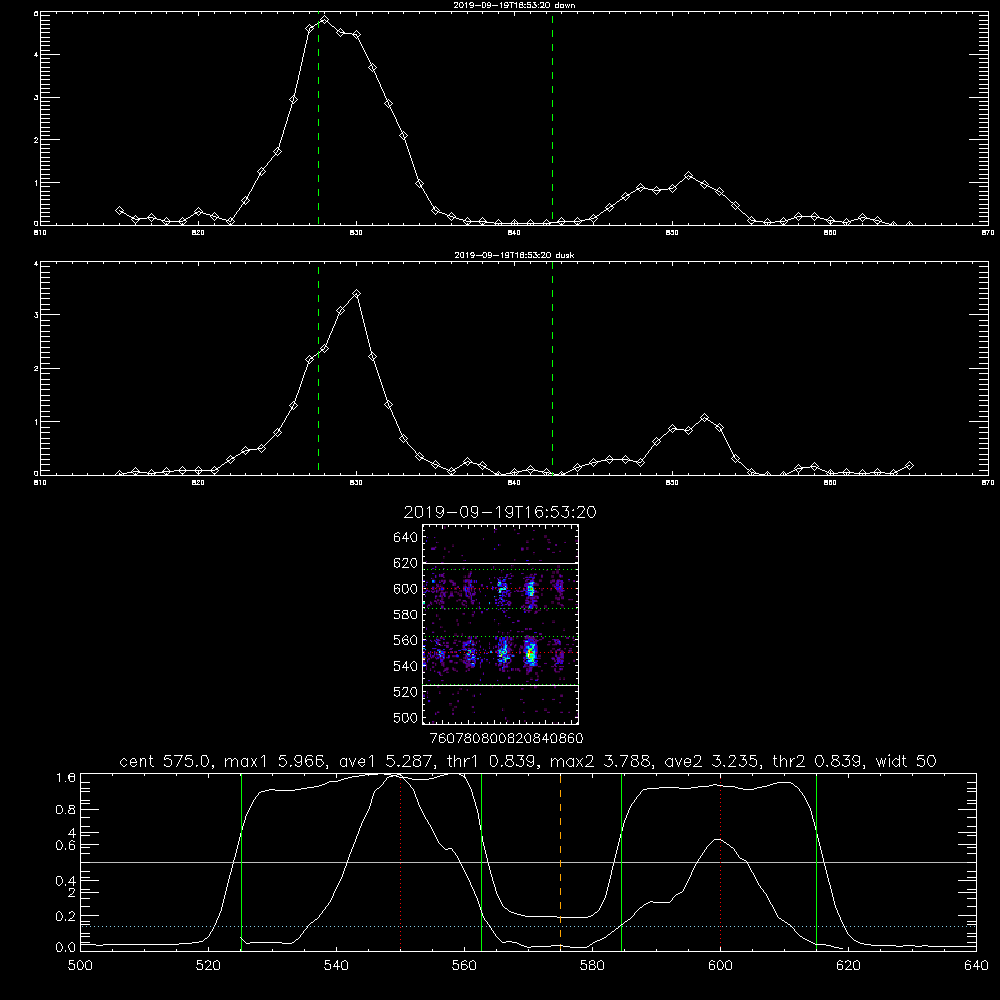Click the red dotted peak line near 550

coord(401,861)
